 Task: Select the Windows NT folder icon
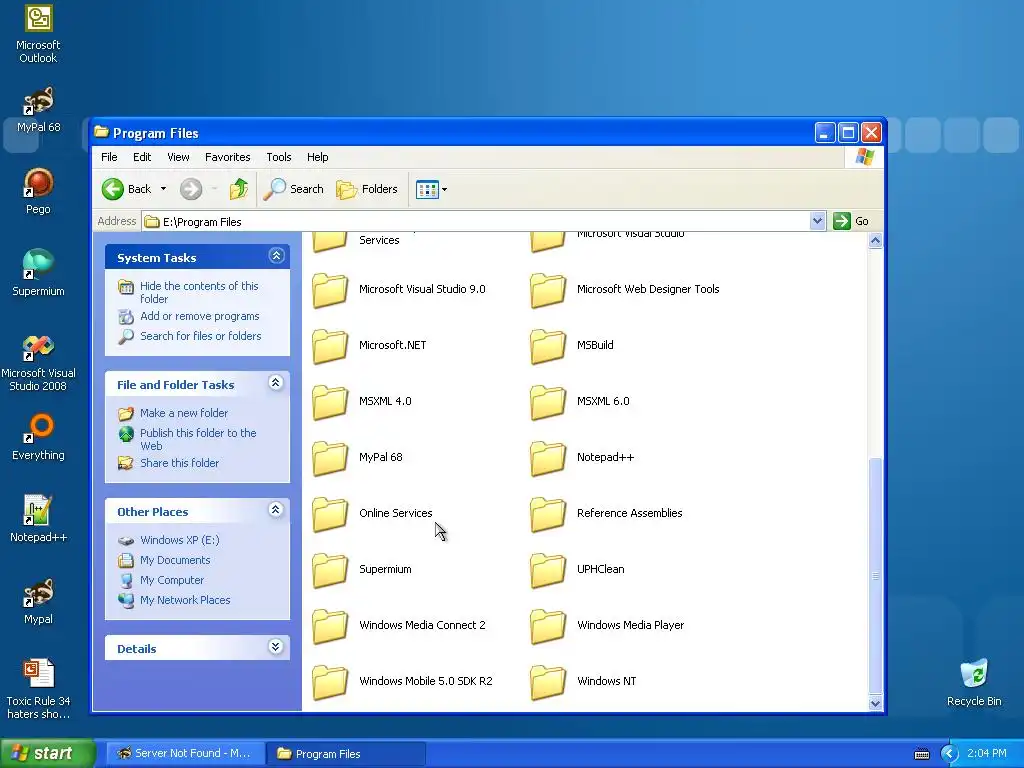(x=548, y=682)
